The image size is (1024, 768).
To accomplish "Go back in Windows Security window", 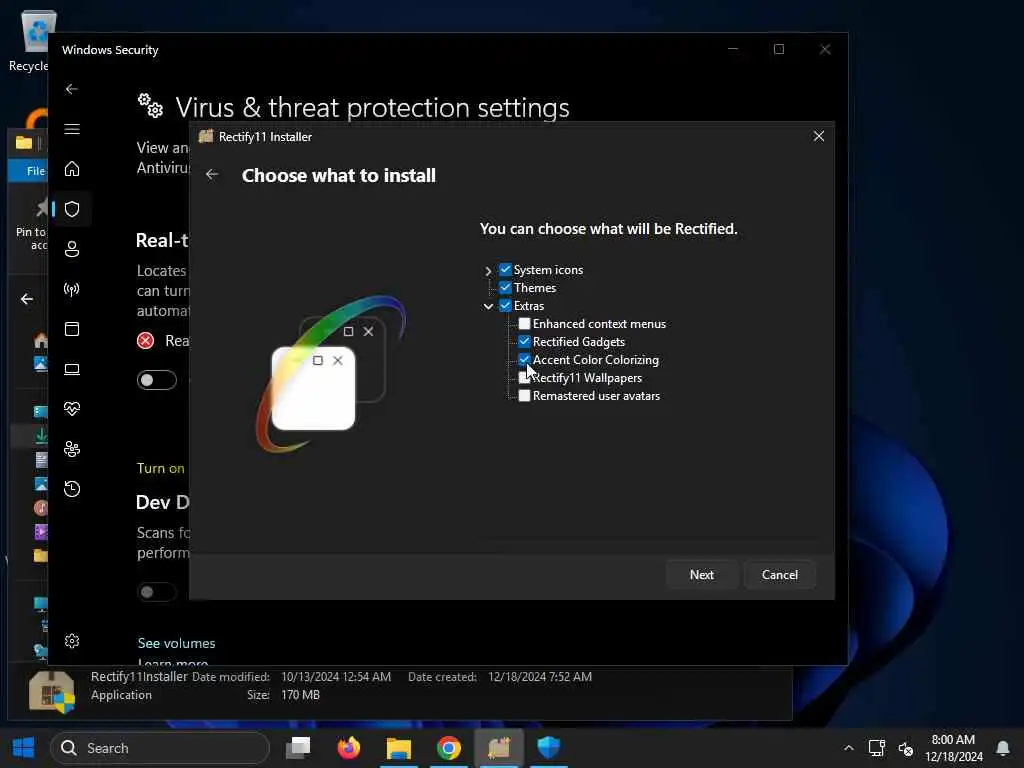I will [72, 89].
